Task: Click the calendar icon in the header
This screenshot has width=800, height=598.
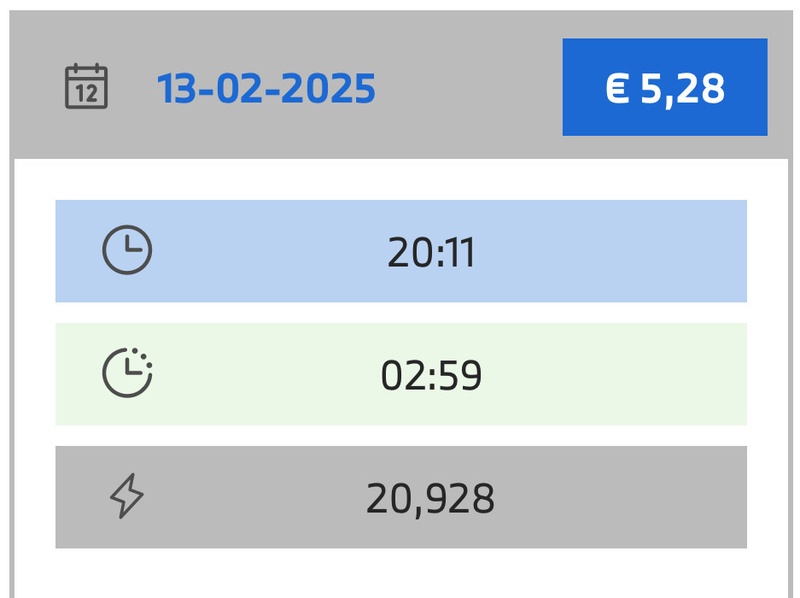Action: tap(86, 87)
